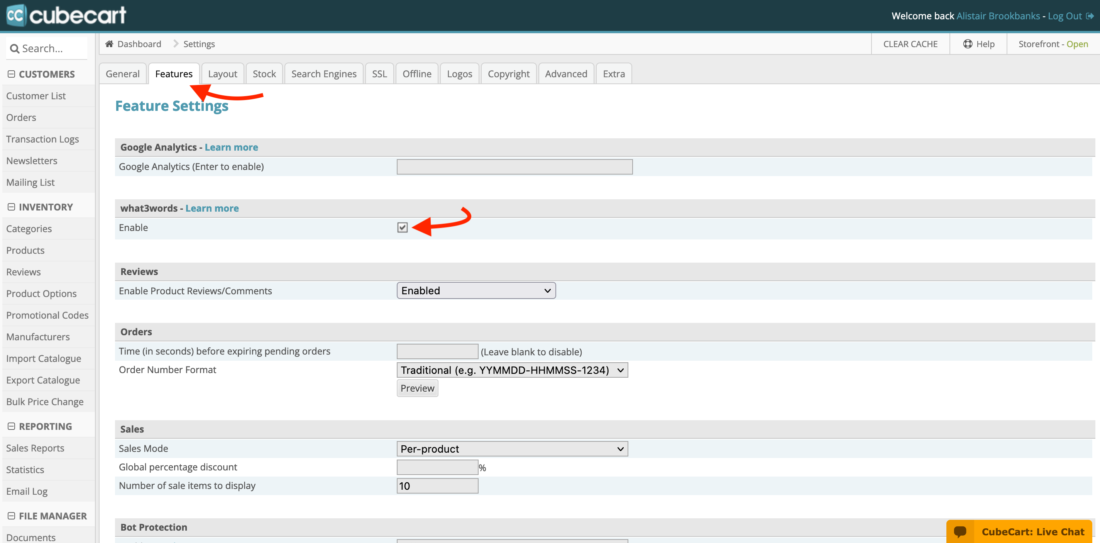Click the Help lifebuoy icon
This screenshot has width=1100, height=543.
pyautogui.click(x=967, y=44)
